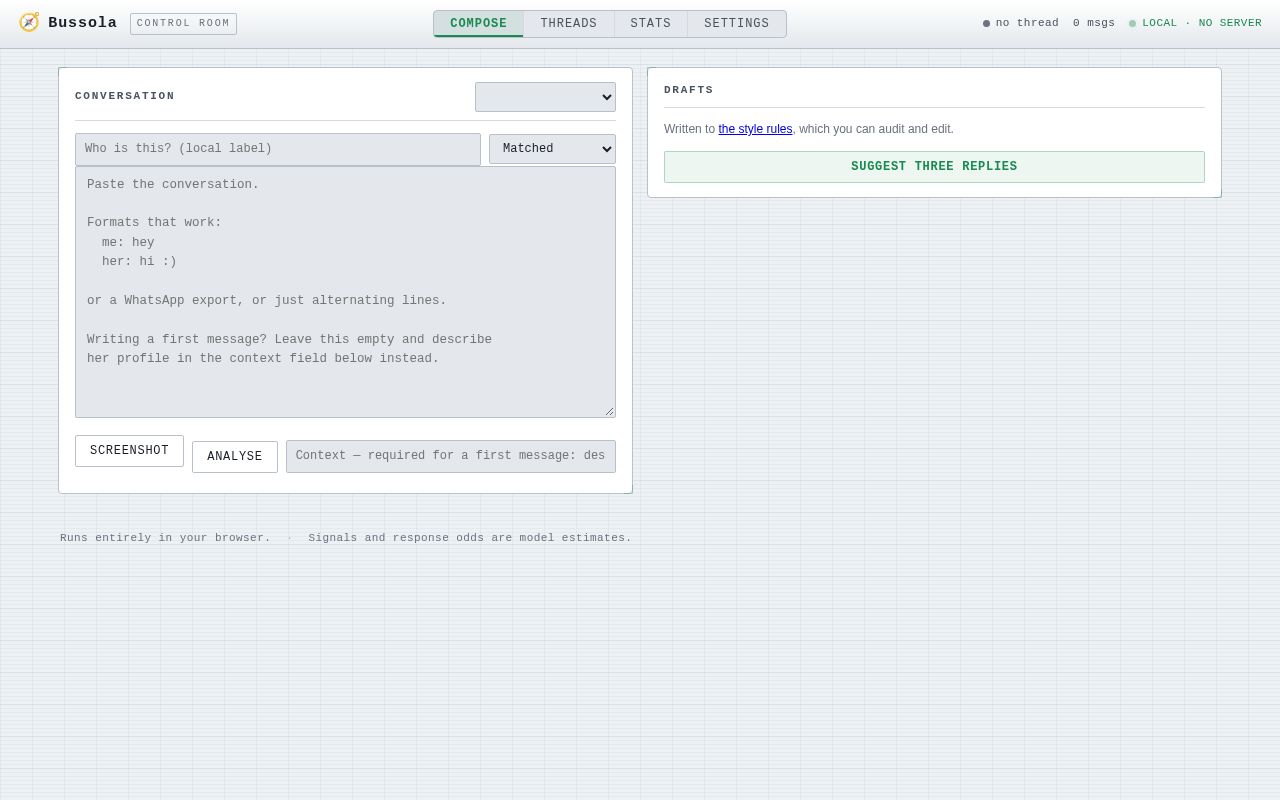
Task: Go to the Settings tab
Action: (x=737, y=24)
